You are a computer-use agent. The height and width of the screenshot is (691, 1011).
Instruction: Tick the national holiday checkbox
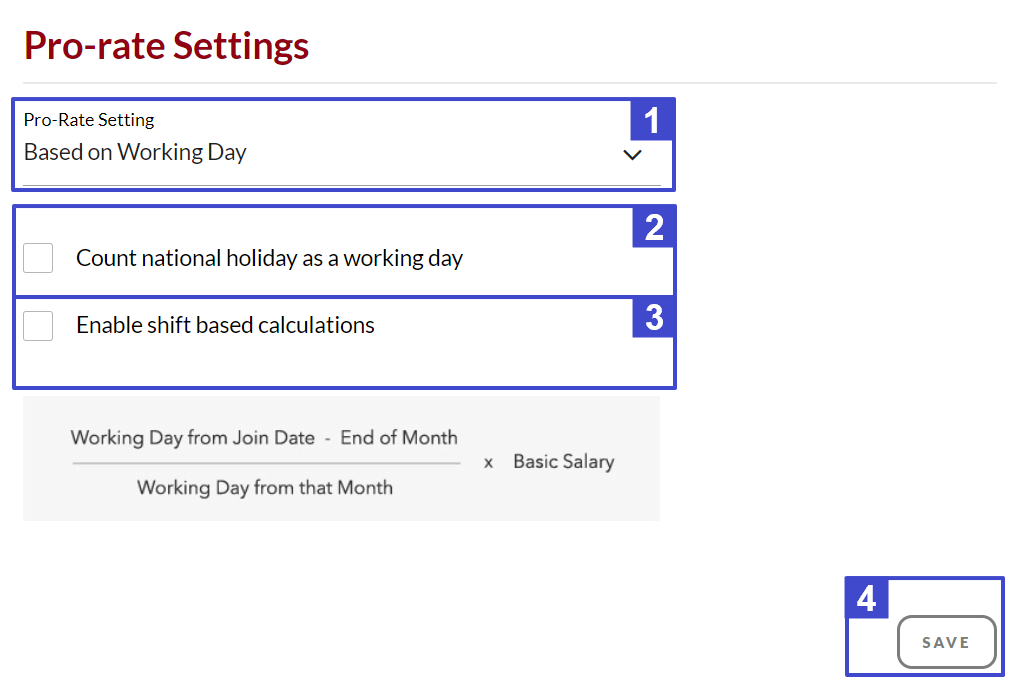coord(38,258)
